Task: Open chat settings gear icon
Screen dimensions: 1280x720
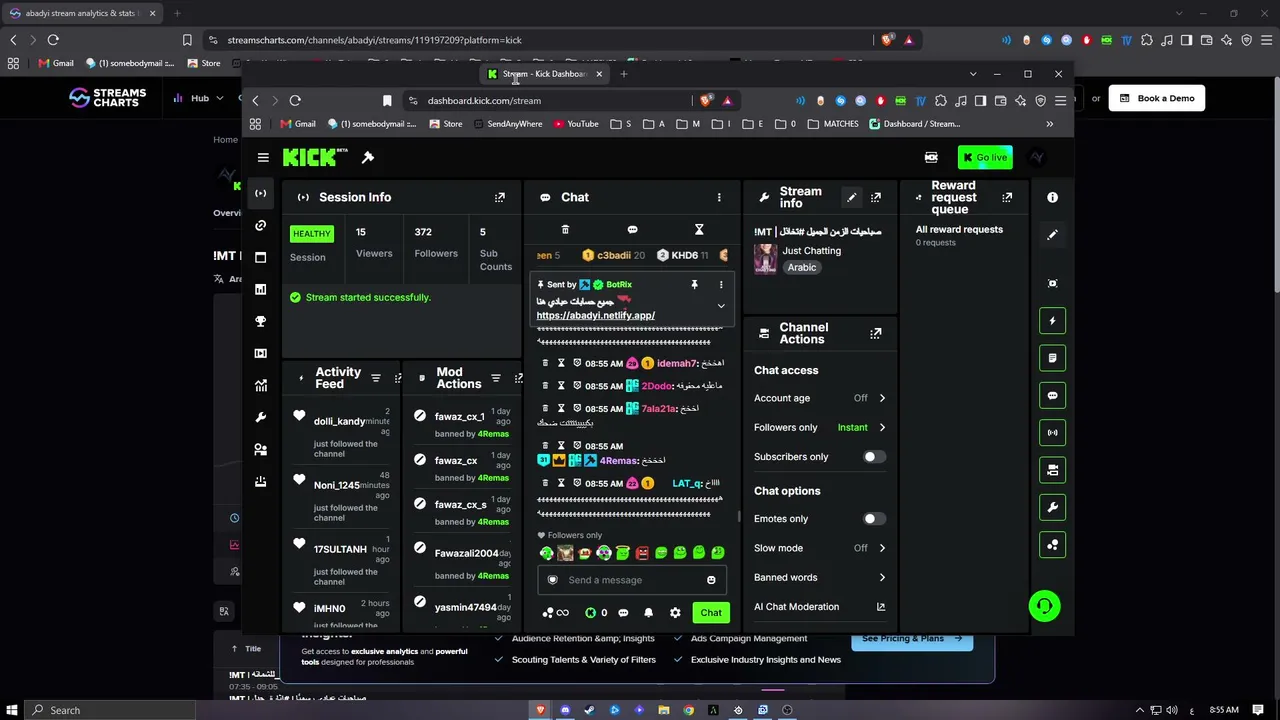Action: tap(675, 613)
